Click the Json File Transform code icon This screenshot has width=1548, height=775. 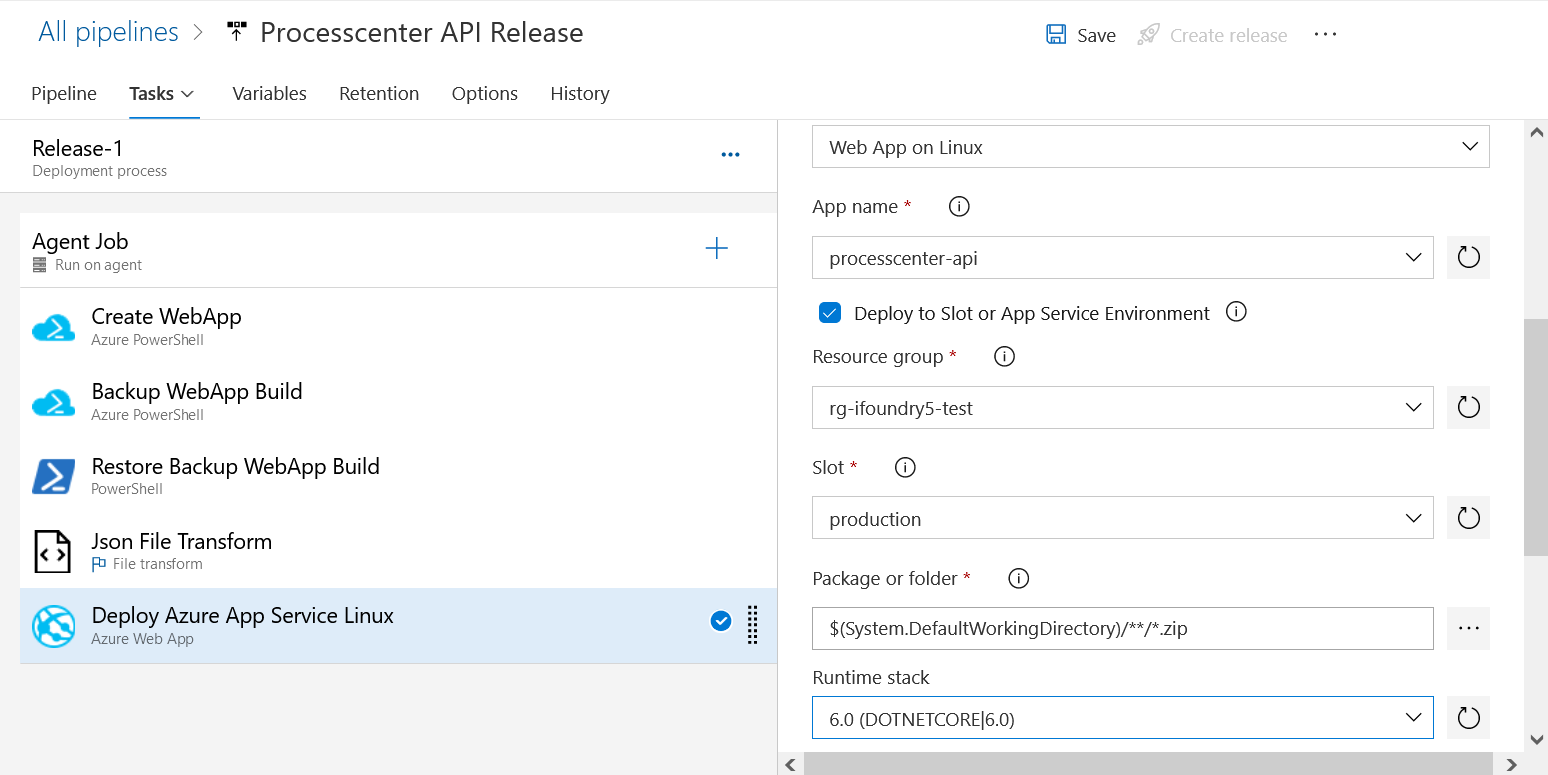coord(53,551)
